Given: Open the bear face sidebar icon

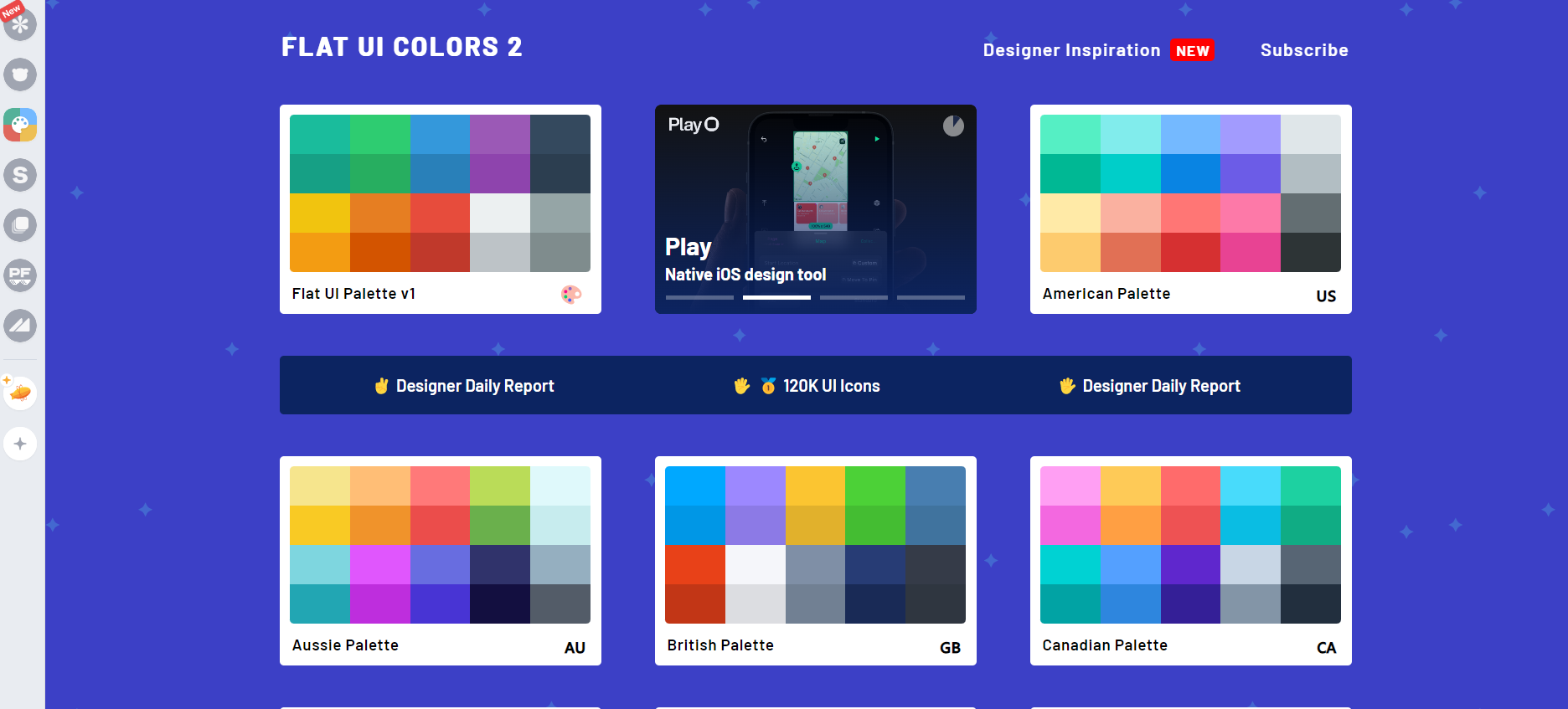Looking at the screenshot, I should pyautogui.click(x=20, y=74).
